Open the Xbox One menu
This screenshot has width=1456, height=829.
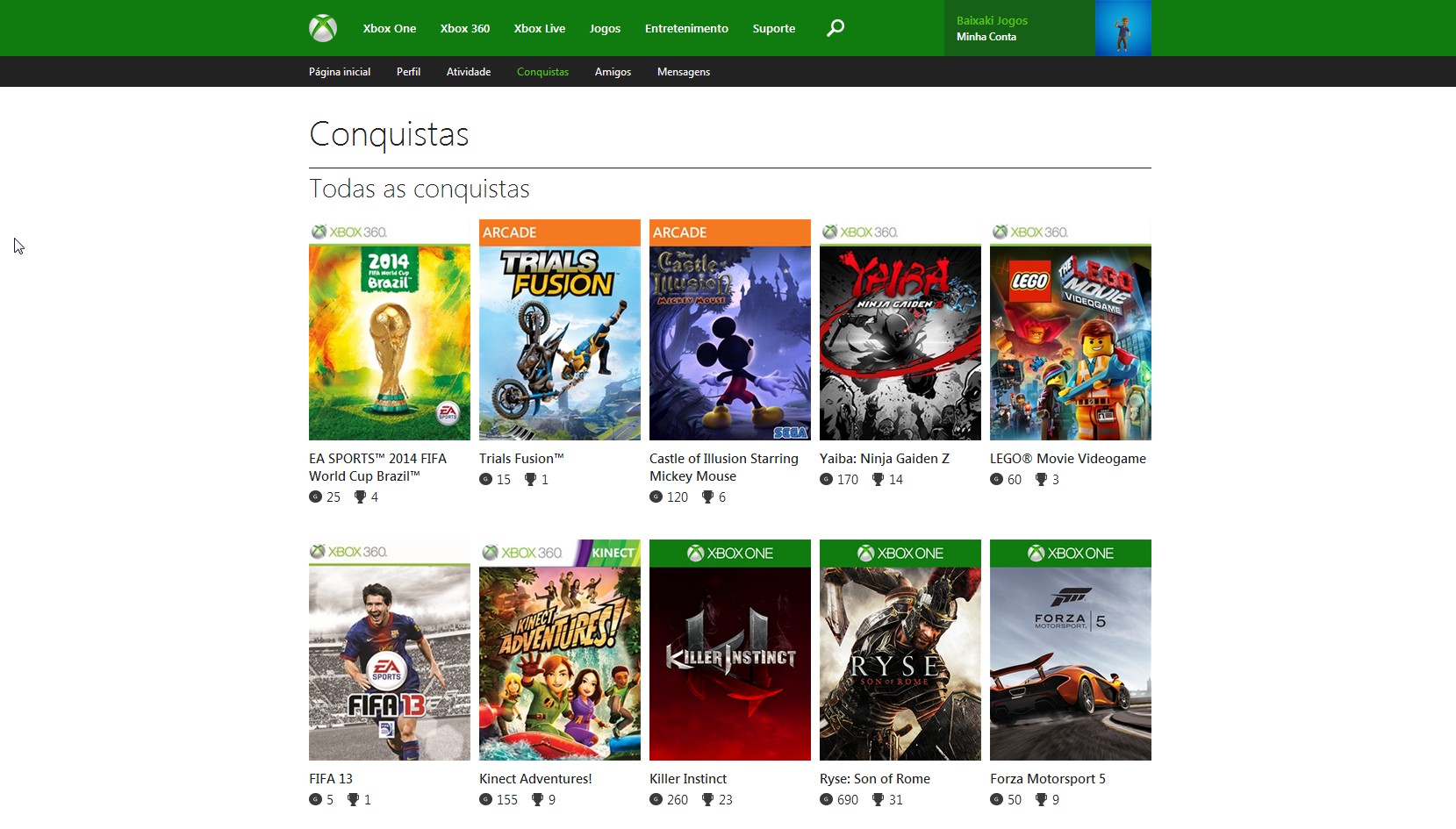click(390, 28)
